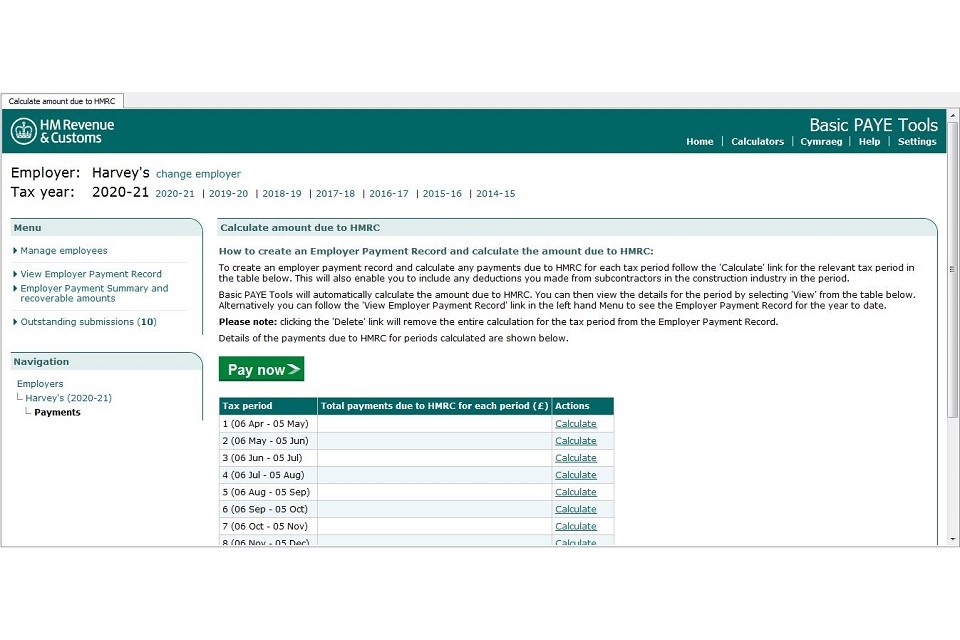Calculate period 6 (06 Sep - 05 Oct)
Screen dimensions: 960x640
pyautogui.click(x=576, y=510)
